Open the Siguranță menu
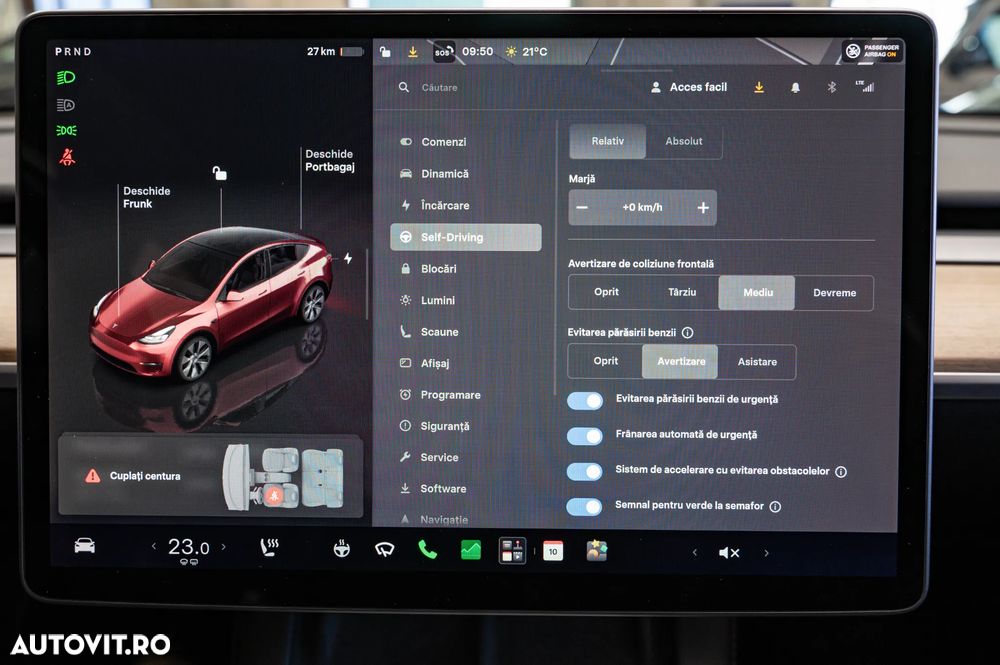1000x665 pixels. pyautogui.click(x=466, y=426)
